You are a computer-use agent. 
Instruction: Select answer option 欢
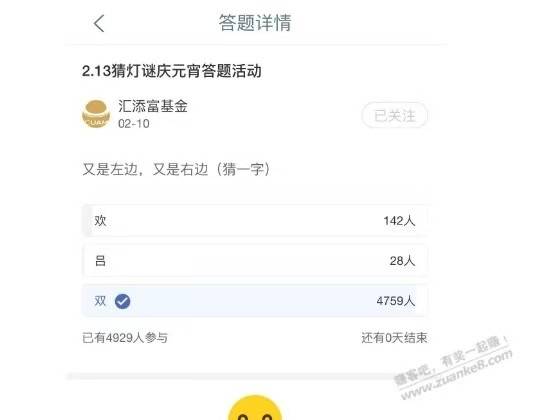[x=255, y=221]
